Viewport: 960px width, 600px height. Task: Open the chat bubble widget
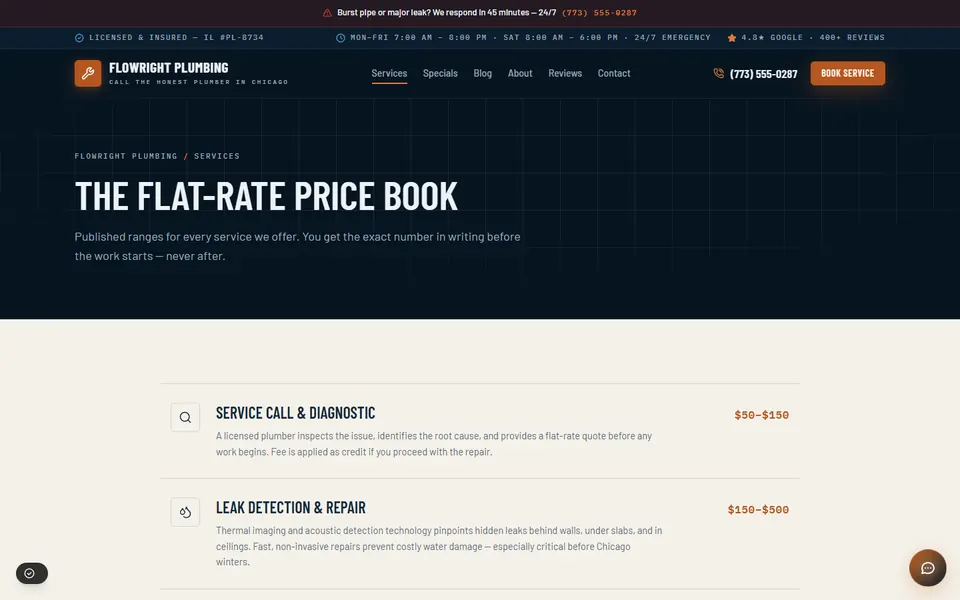[928, 568]
